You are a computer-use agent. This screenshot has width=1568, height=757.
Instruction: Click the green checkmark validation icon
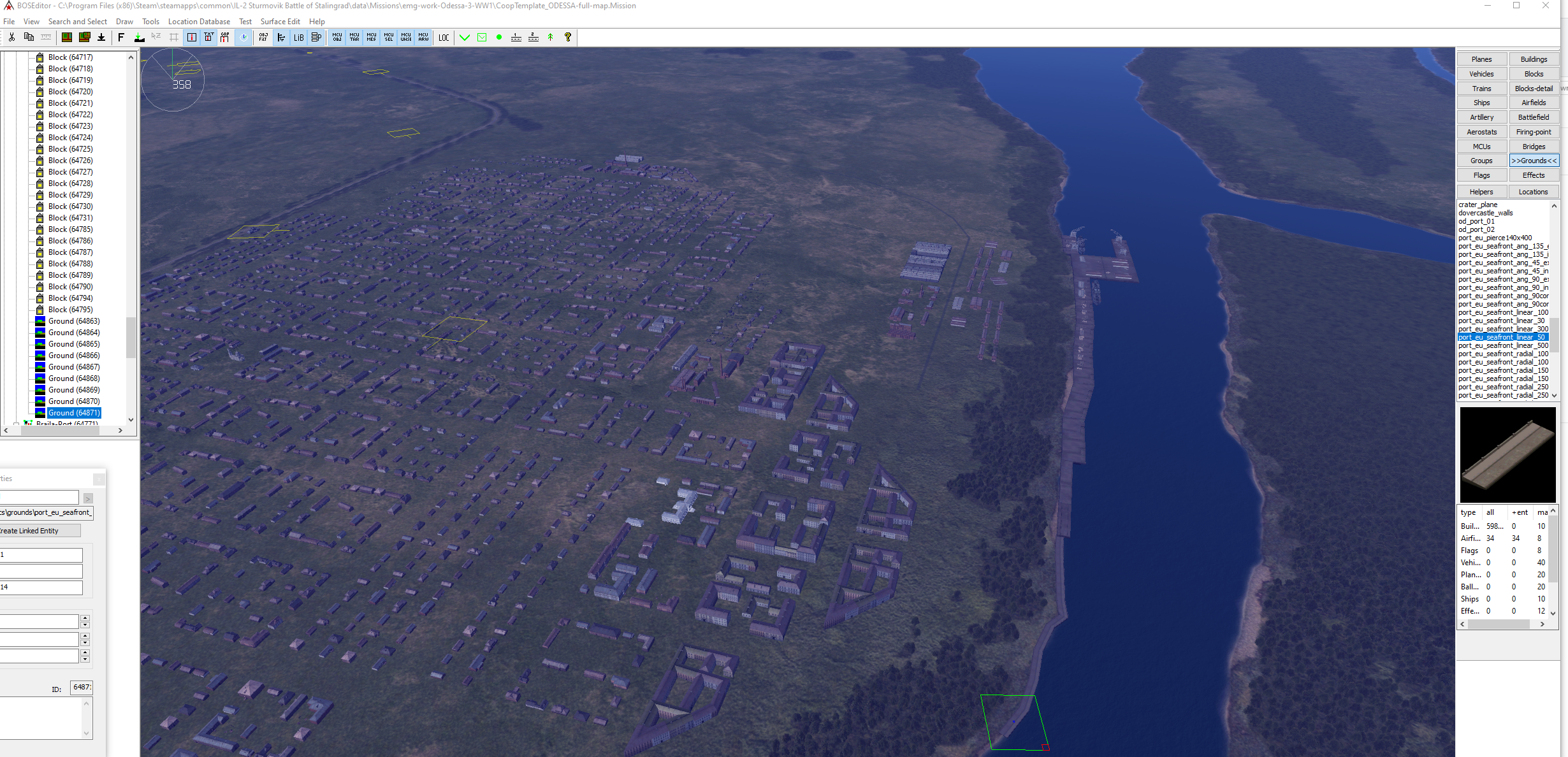465,37
